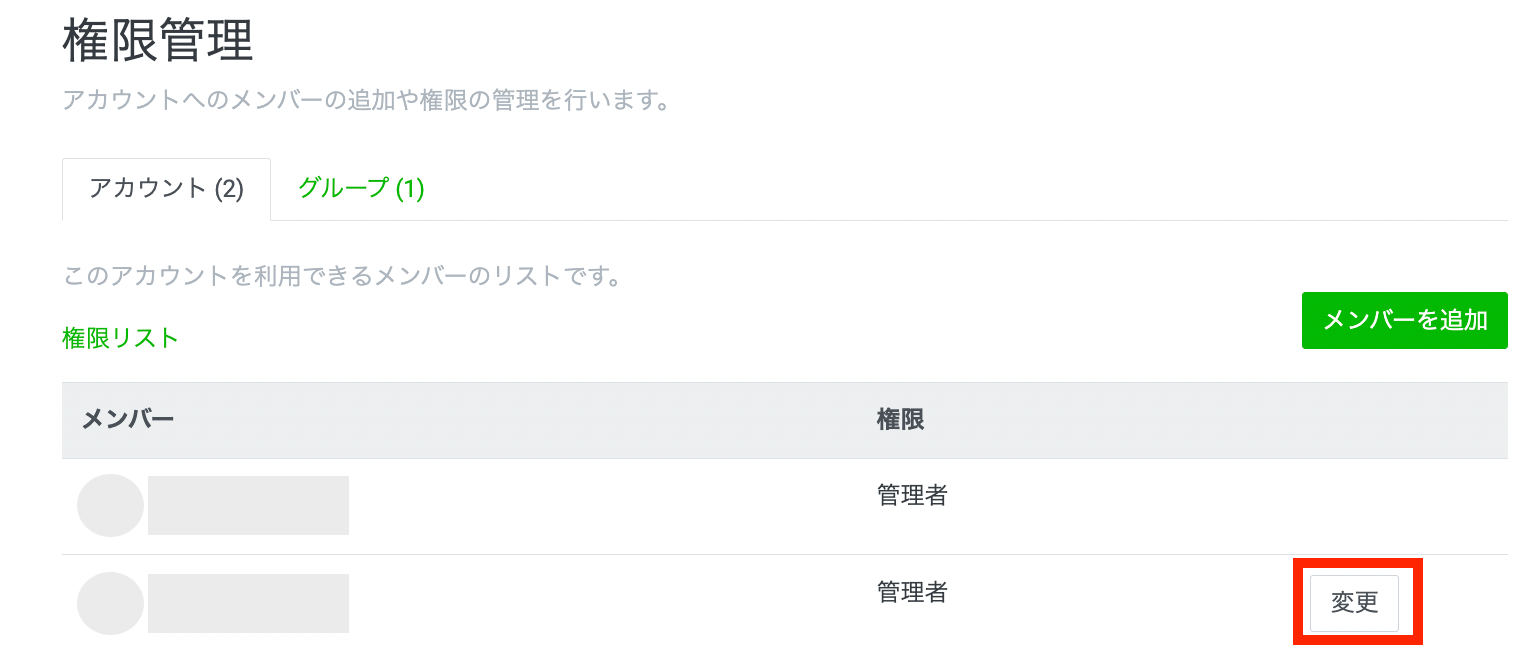Click the second row's 管理者 role text
This screenshot has height=668, width=1531.
click(912, 592)
